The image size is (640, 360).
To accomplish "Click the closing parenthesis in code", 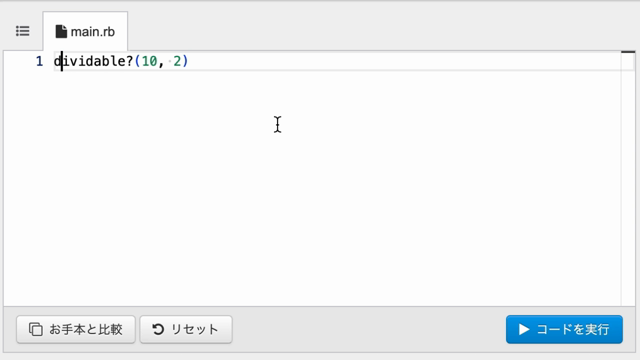I will 185,61.
